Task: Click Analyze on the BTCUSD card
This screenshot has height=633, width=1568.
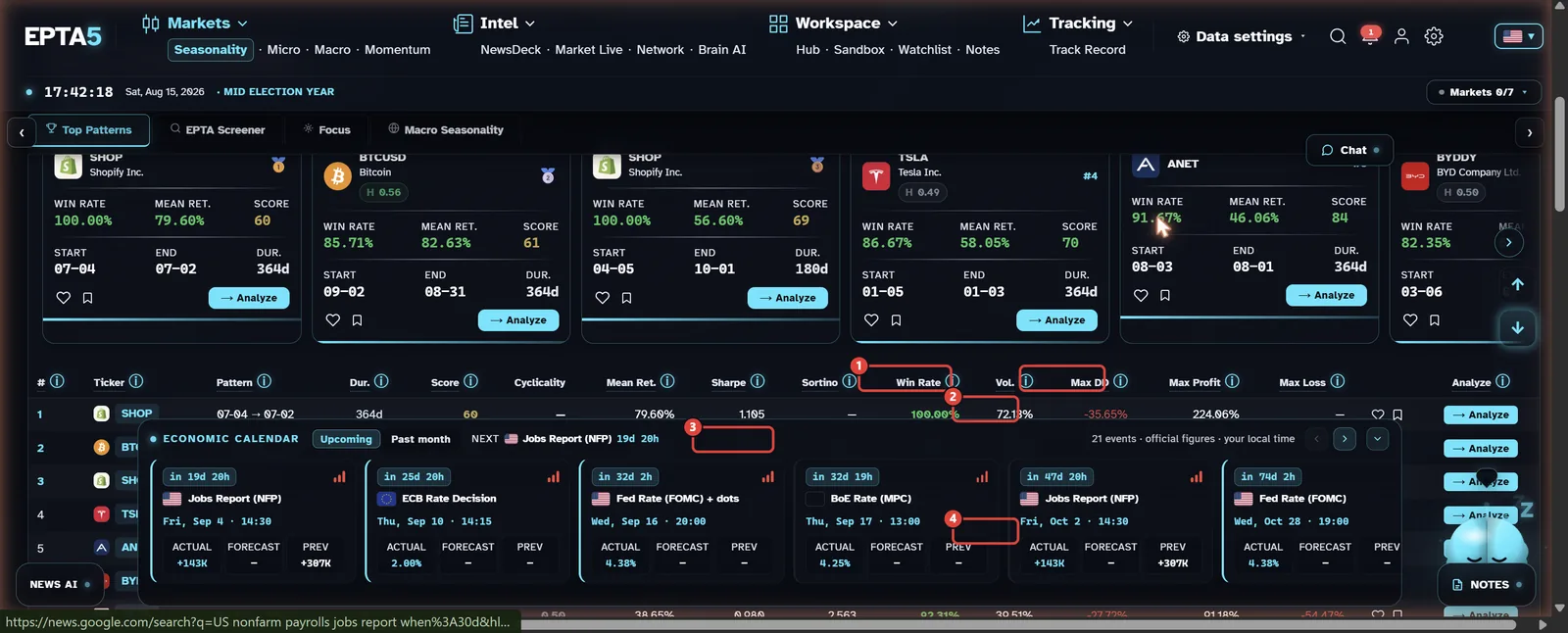Action: pyautogui.click(x=518, y=320)
